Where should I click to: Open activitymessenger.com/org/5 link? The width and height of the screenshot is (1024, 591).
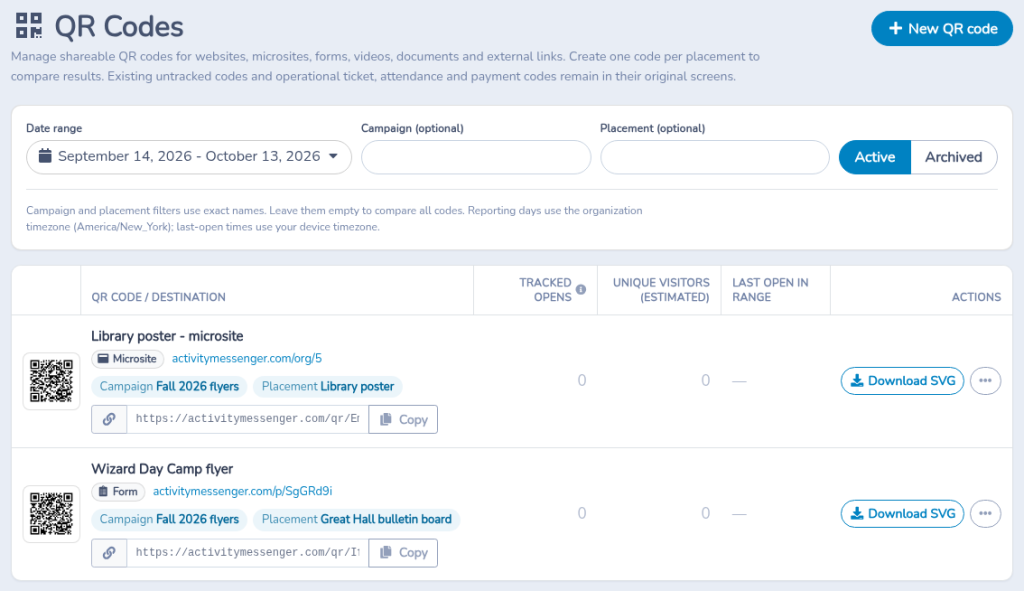[x=247, y=359]
